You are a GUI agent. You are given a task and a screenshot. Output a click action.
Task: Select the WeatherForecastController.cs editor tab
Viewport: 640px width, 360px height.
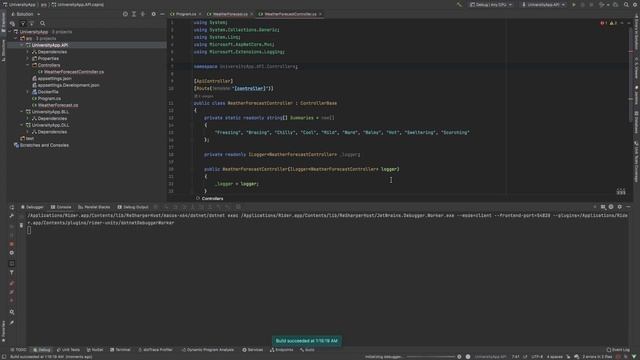(290, 14)
